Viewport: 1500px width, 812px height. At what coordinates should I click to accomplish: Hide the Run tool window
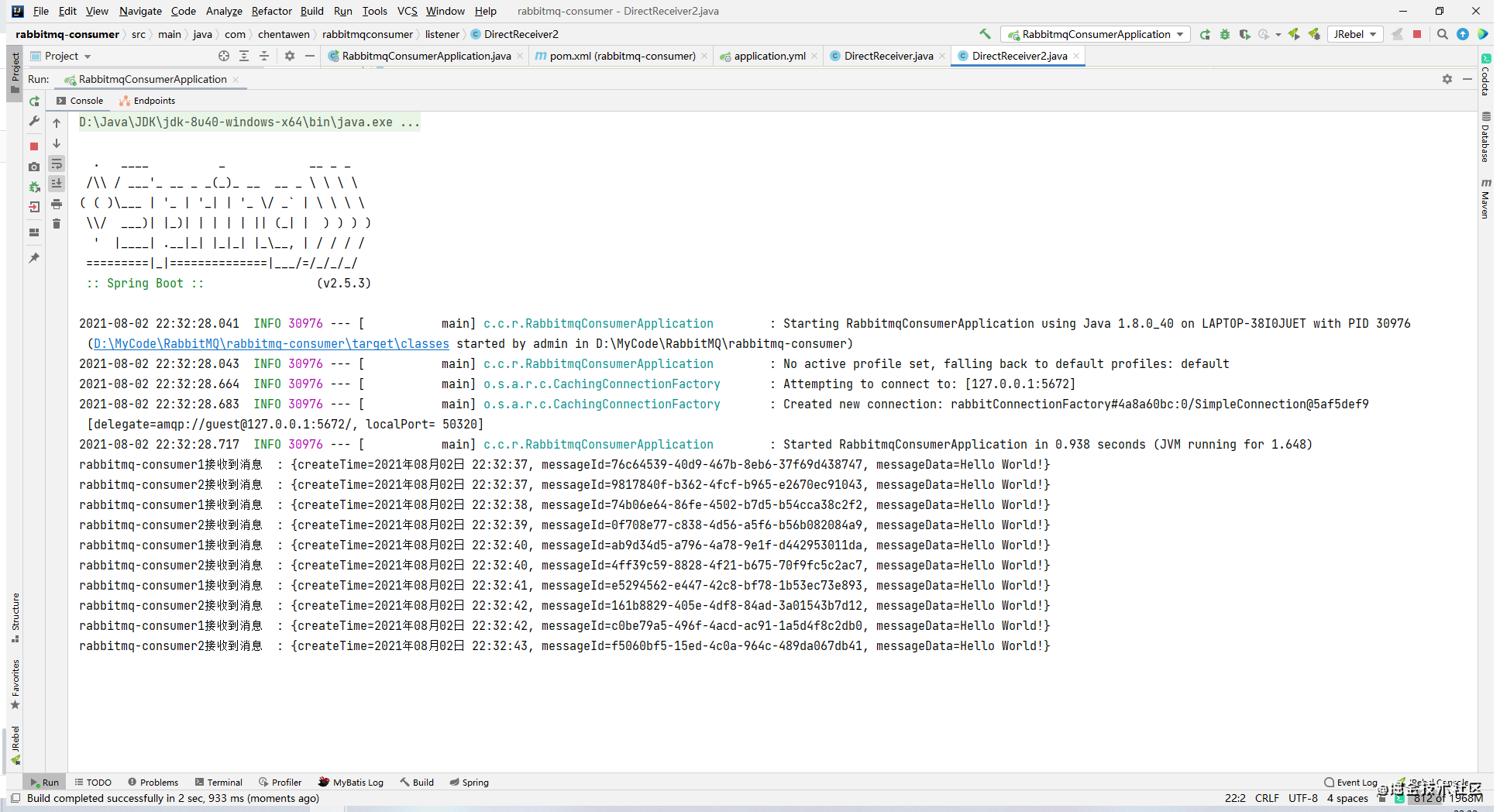click(x=1467, y=79)
